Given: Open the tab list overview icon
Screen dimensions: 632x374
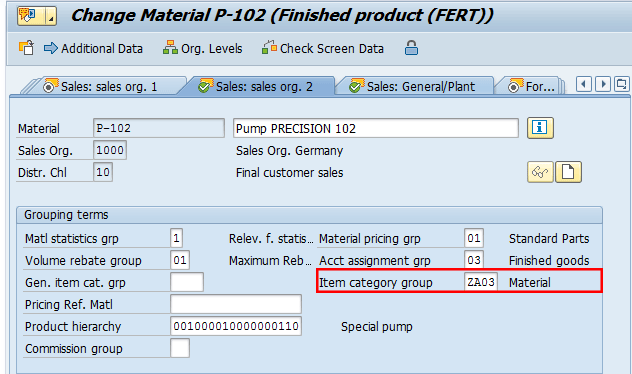Looking at the screenshot, I should (x=622, y=84).
